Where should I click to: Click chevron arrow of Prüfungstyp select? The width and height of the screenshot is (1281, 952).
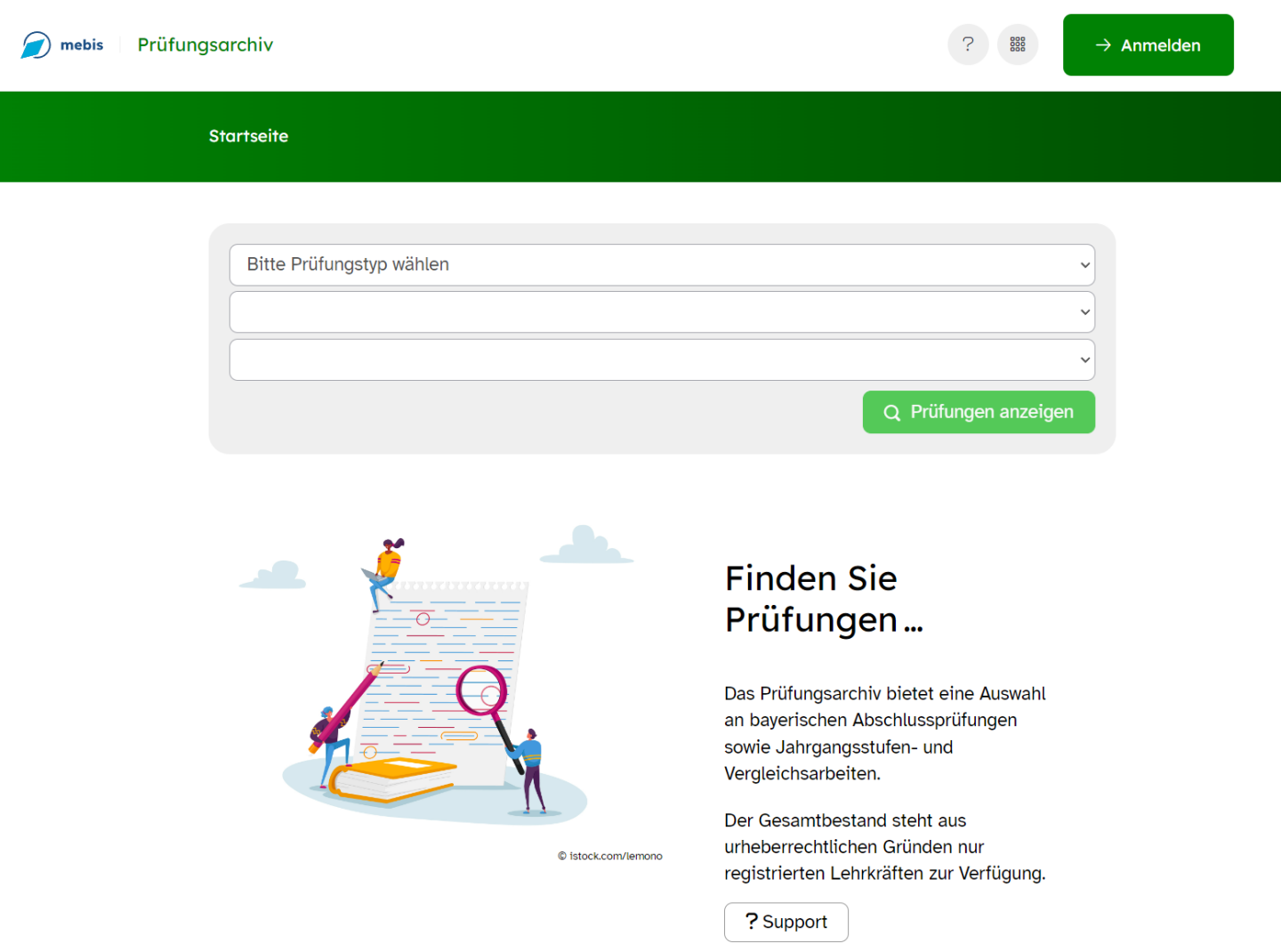click(x=1084, y=265)
